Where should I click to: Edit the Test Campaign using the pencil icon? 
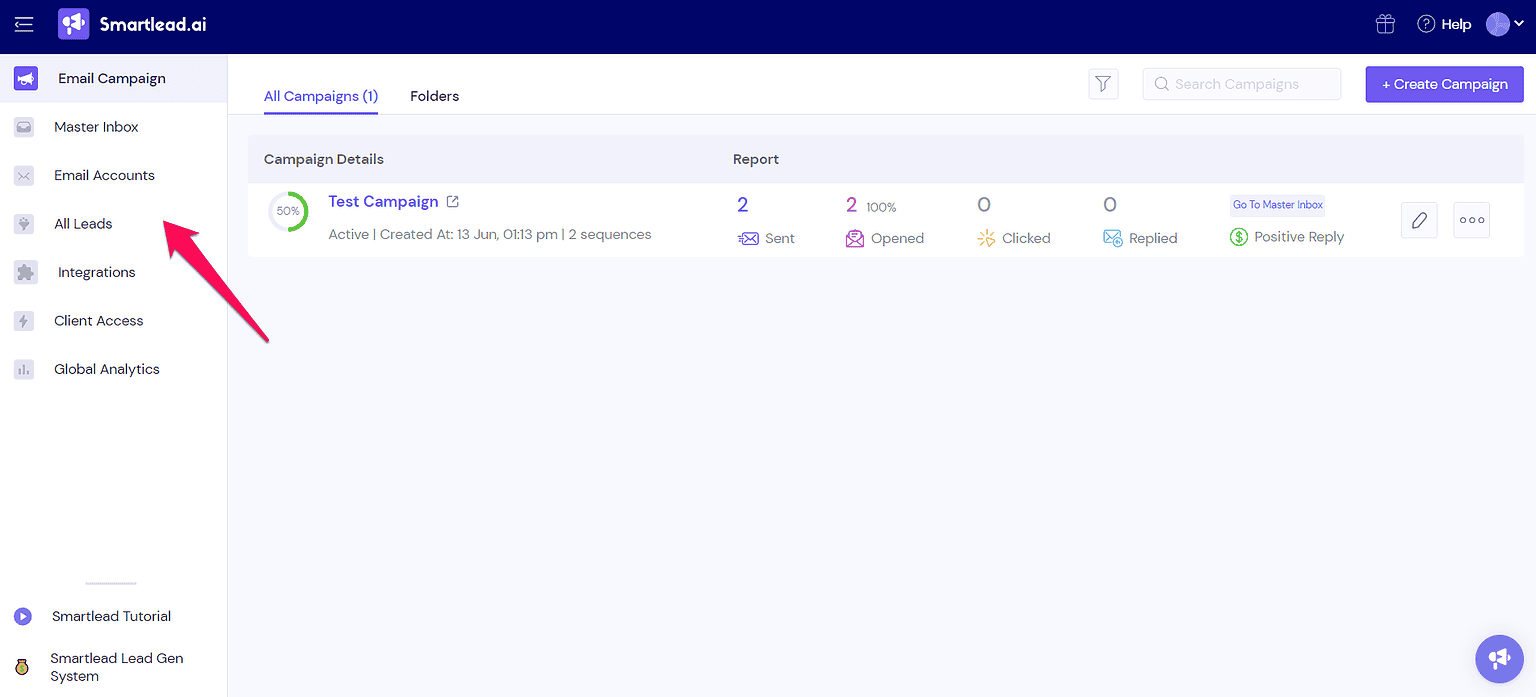pos(1419,220)
